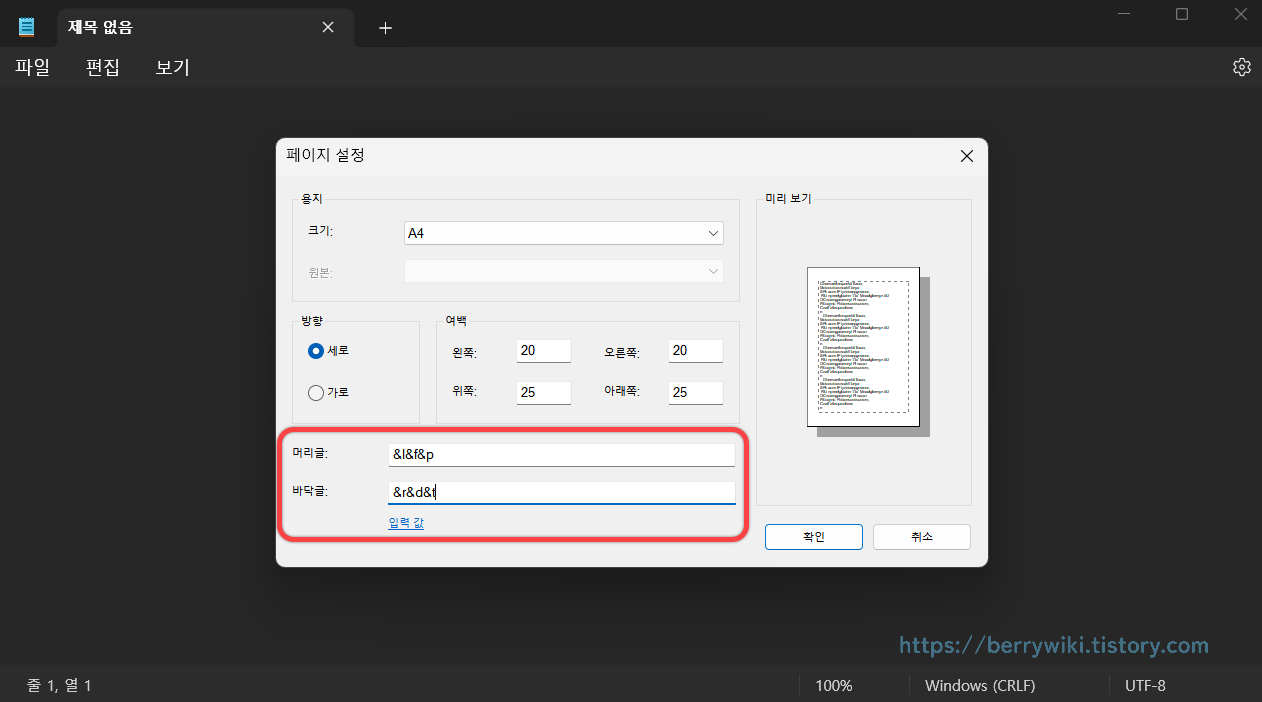Confirm page setup with 확인 button
The height and width of the screenshot is (702, 1262).
tap(813, 536)
